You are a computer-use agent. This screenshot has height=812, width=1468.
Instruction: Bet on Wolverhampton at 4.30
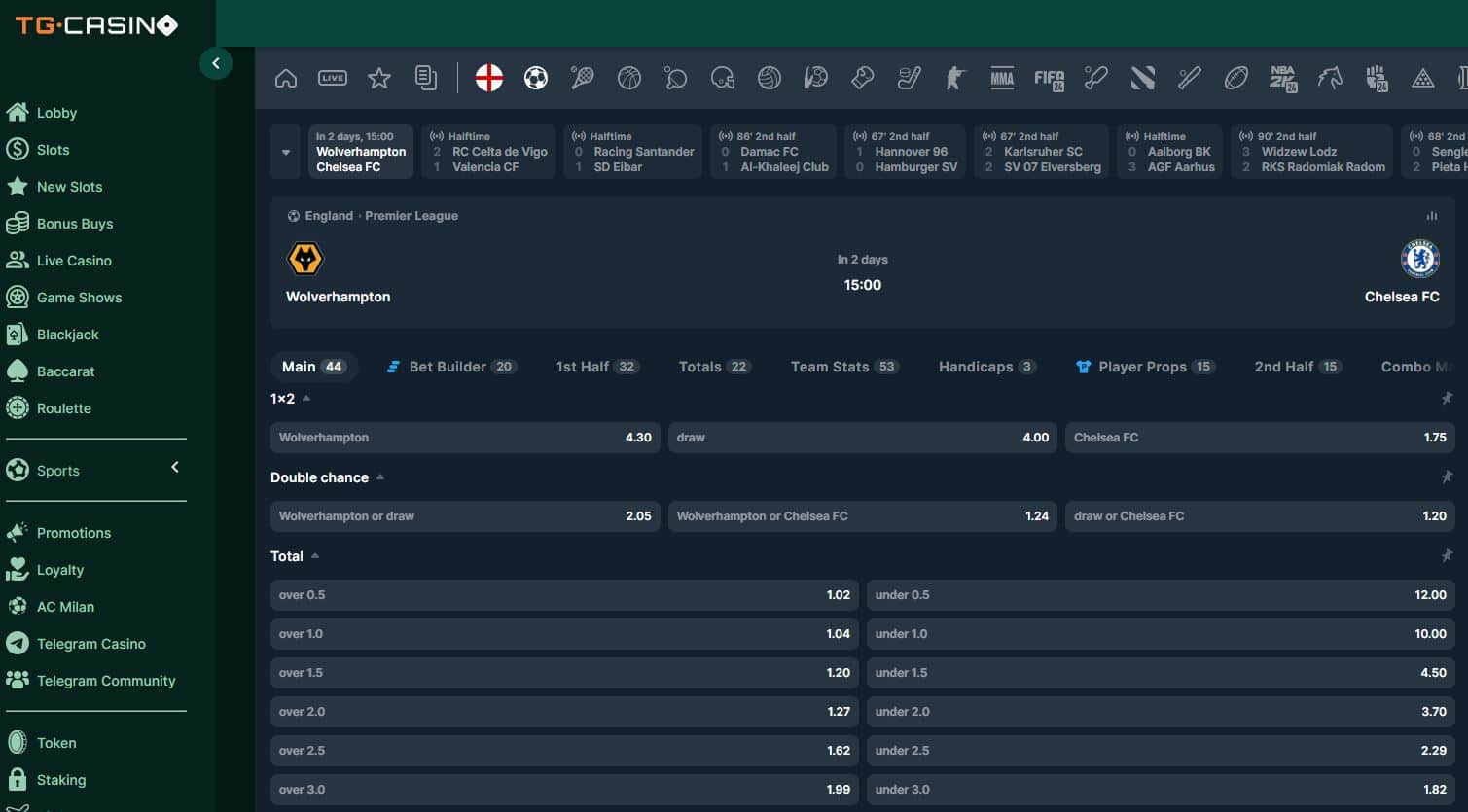[465, 438]
